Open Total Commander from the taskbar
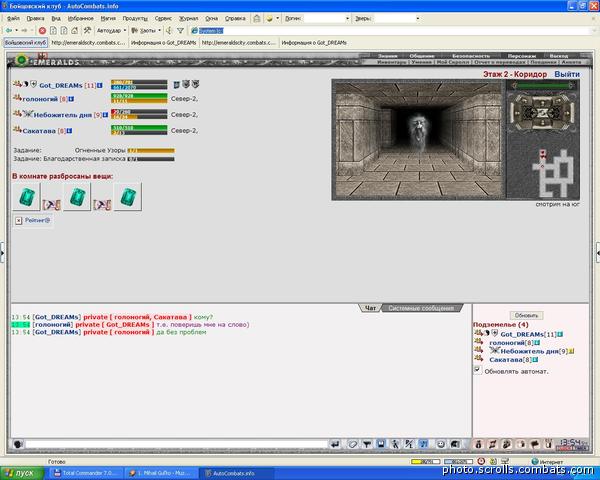Screen dimensions: 600x480 pos(88,473)
